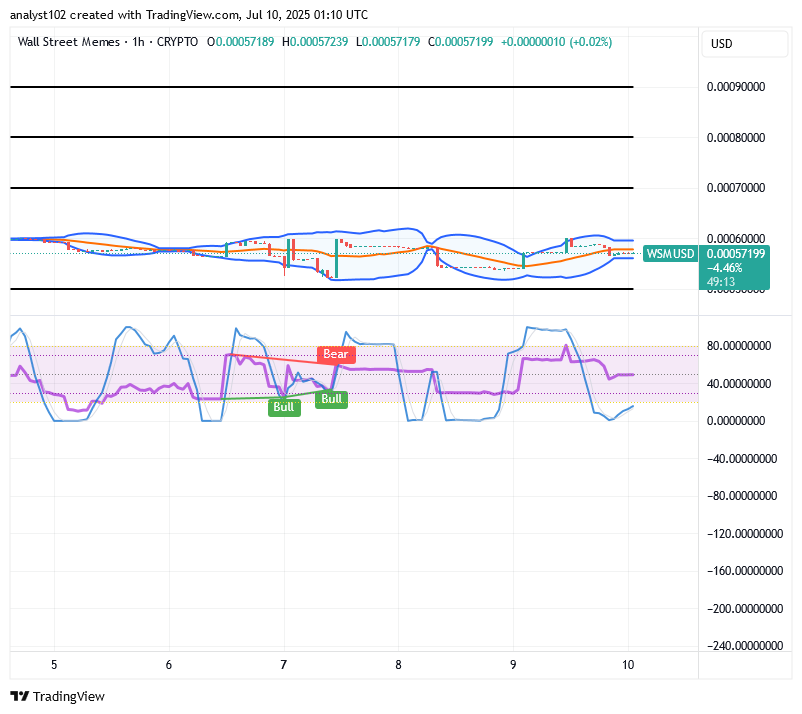The width and height of the screenshot is (802, 714).
Task: Click the TradingView logo at bottom
Action: pos(57,696)
